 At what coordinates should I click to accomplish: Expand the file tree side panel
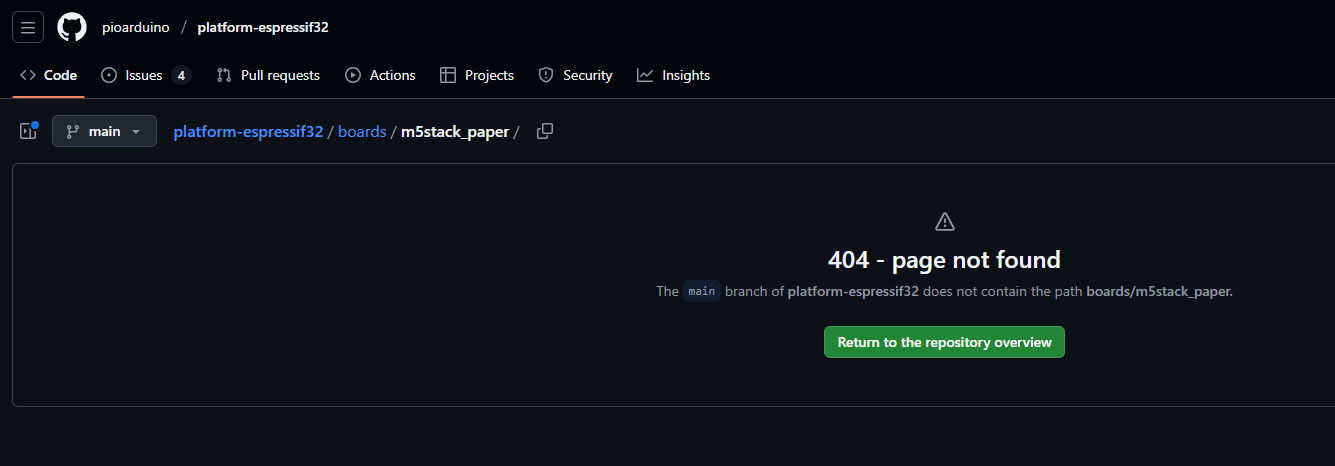click(28, 131)
